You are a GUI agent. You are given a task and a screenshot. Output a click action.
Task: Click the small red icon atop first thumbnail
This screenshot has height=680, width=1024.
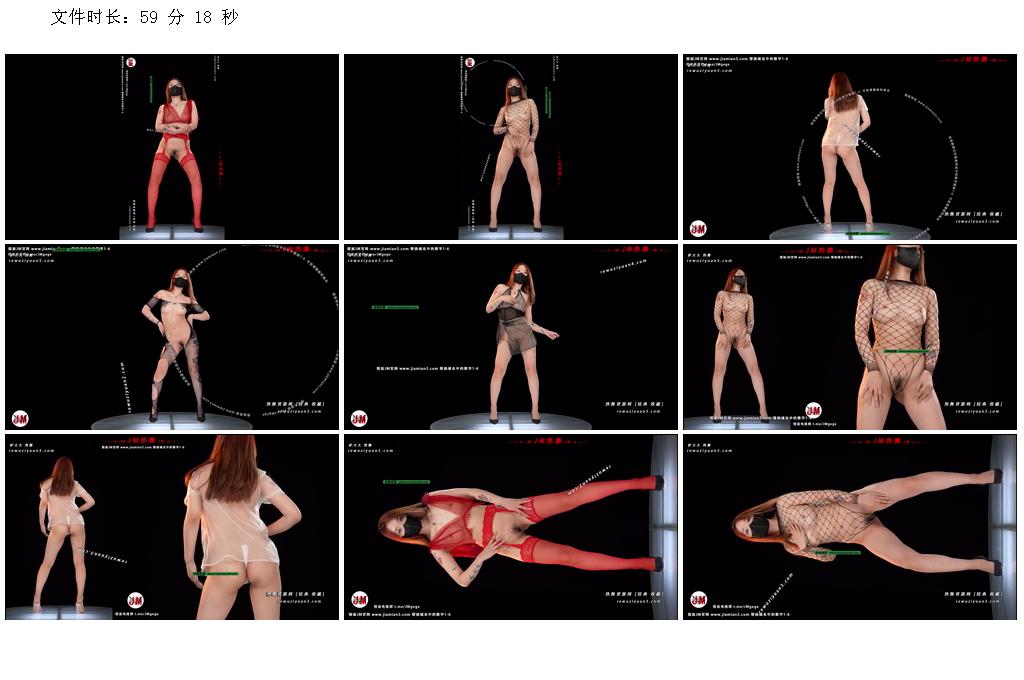(x=131, y=62)
